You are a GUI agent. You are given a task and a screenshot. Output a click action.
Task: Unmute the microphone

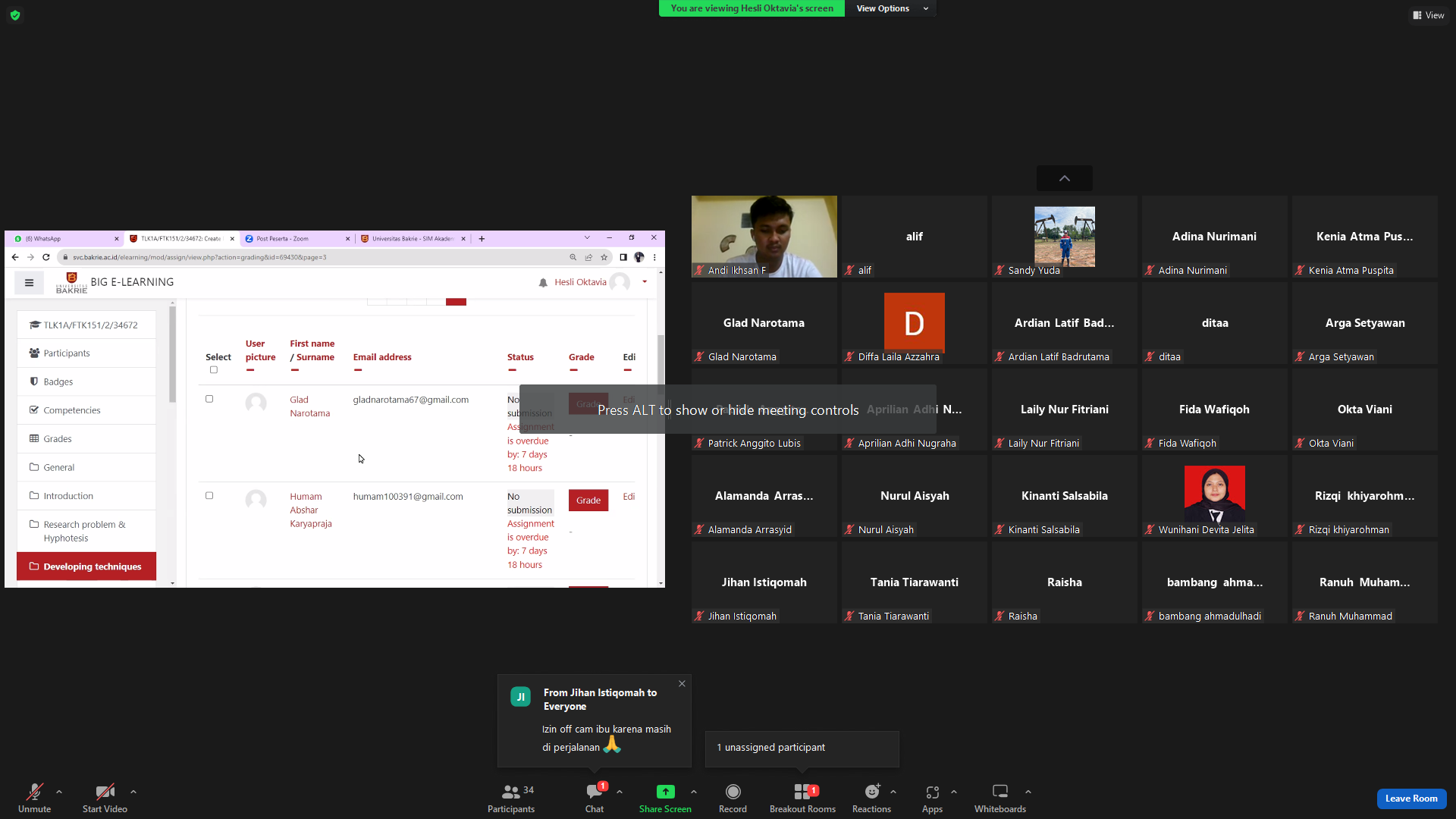click(x=34, y=798)
